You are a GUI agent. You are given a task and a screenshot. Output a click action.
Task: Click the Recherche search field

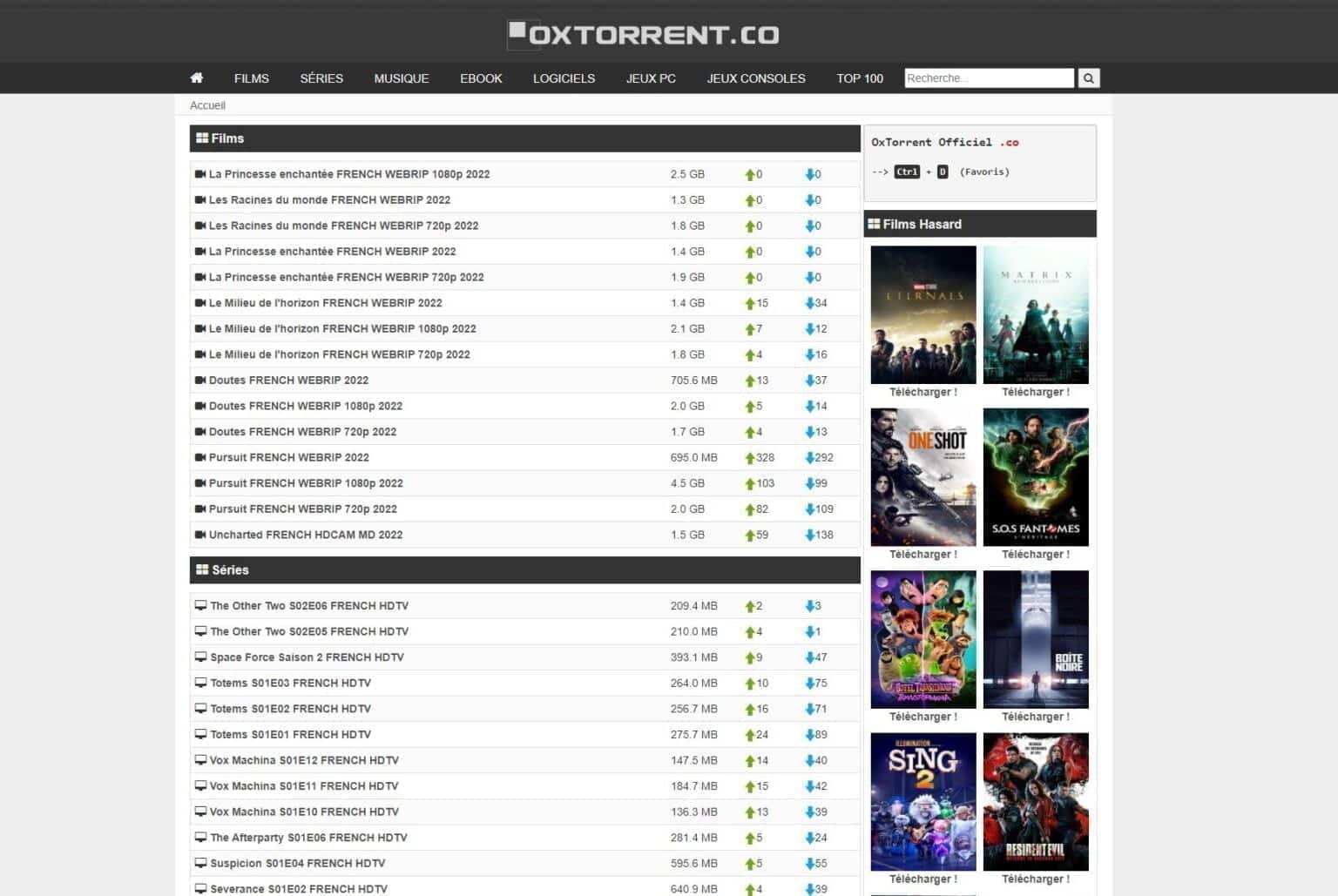tap(989, 78)
